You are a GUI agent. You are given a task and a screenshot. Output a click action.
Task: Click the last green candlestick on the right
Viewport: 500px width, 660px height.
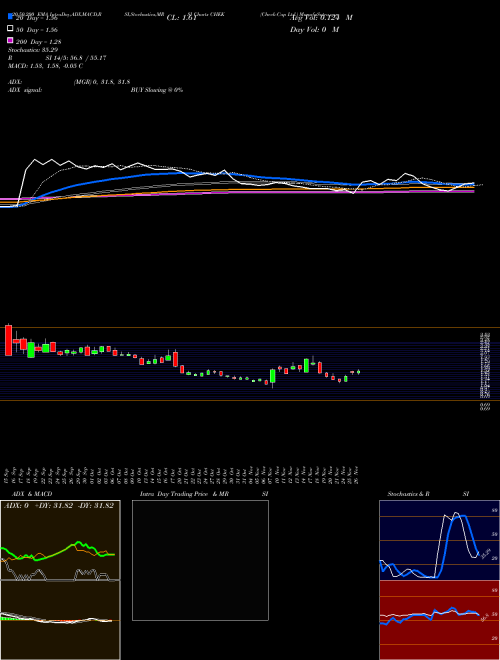click(359, 372)
